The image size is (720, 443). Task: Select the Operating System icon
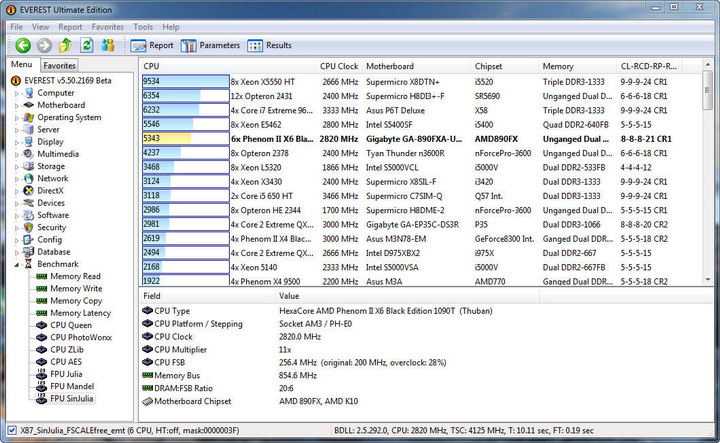point(29,118)
